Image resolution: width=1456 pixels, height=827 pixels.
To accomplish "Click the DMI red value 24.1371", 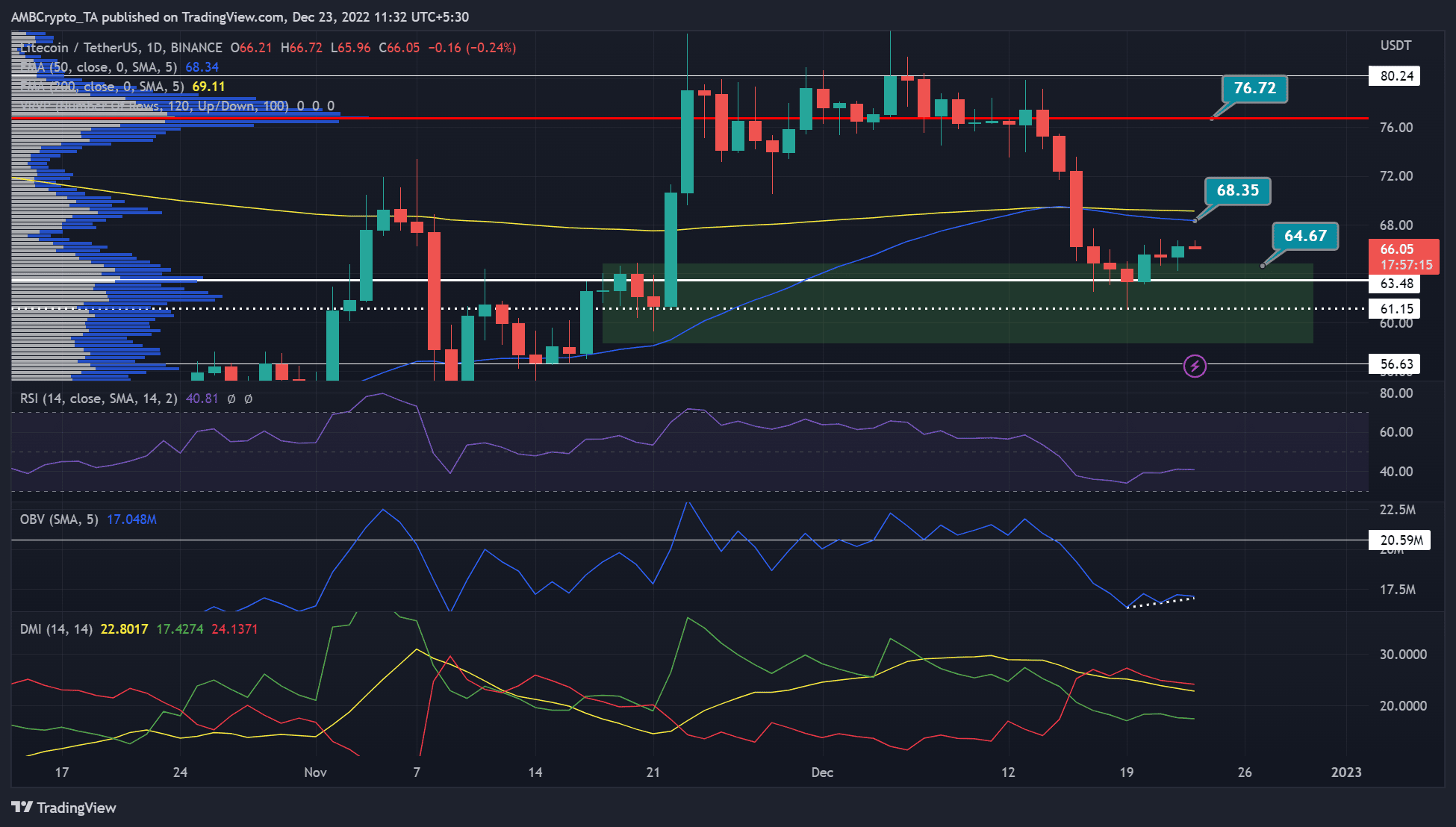I will click(x=234, y=629).
